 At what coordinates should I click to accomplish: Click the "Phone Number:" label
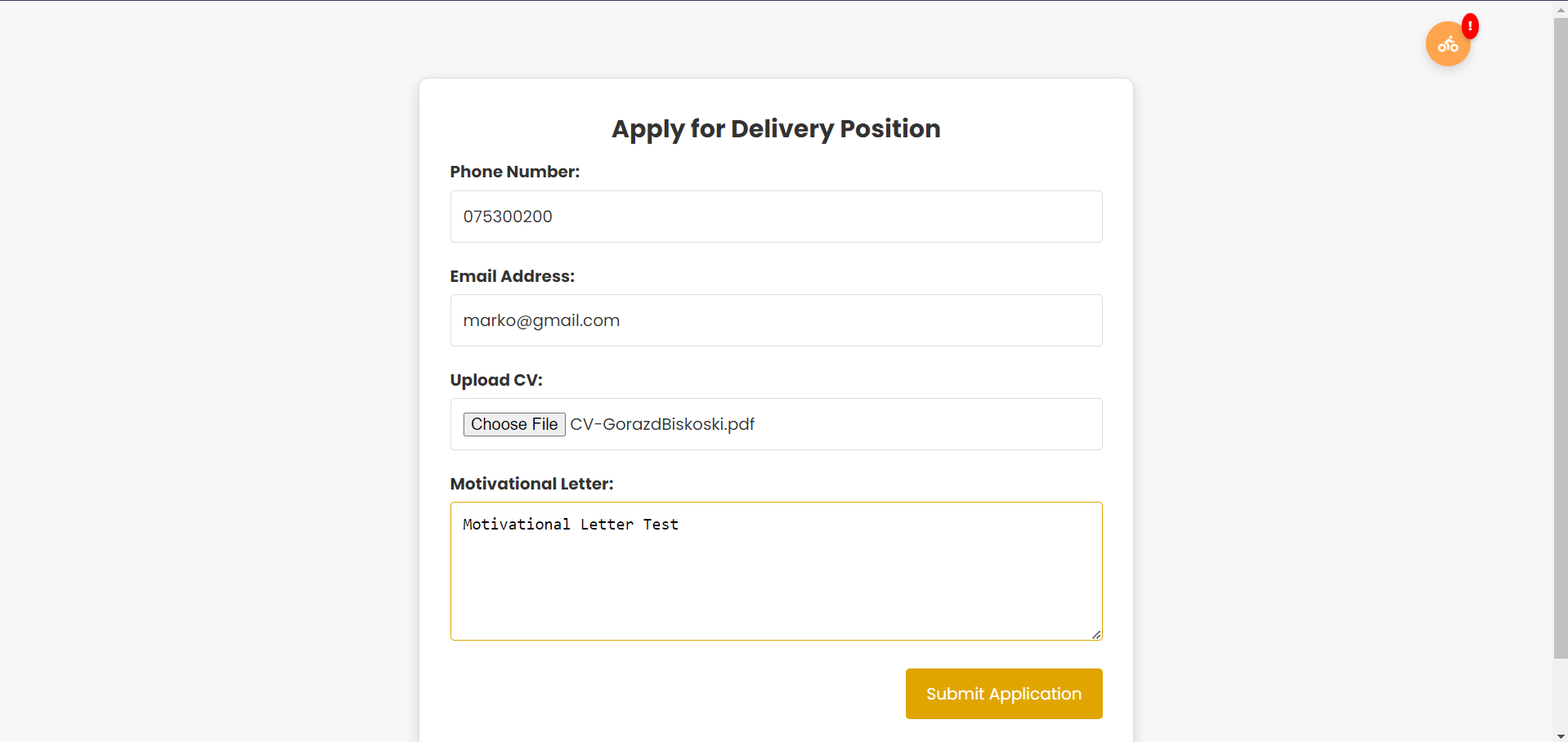(514, 172)
